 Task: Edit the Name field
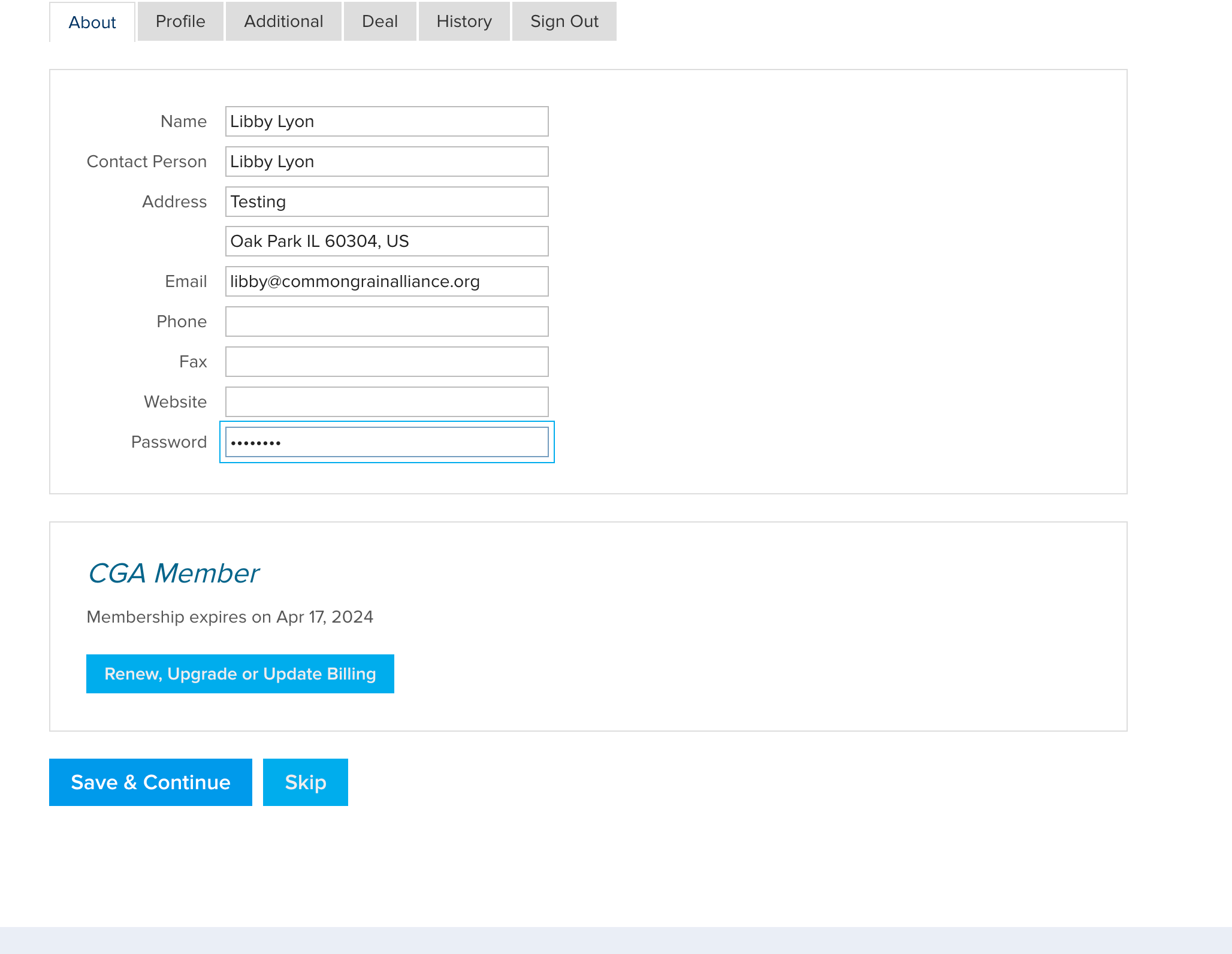(387, 122)
